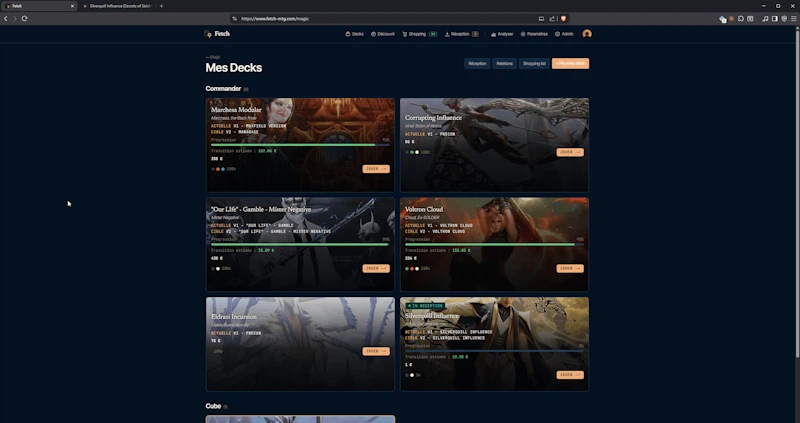
Task: Open the Silverquill Influence deck title
Action: [432, 316]
